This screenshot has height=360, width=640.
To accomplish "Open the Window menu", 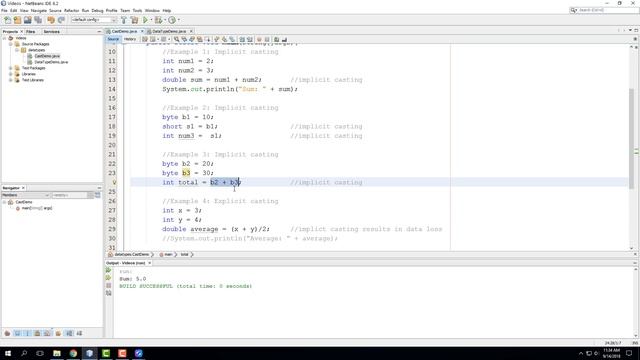I will pos(152,10).
